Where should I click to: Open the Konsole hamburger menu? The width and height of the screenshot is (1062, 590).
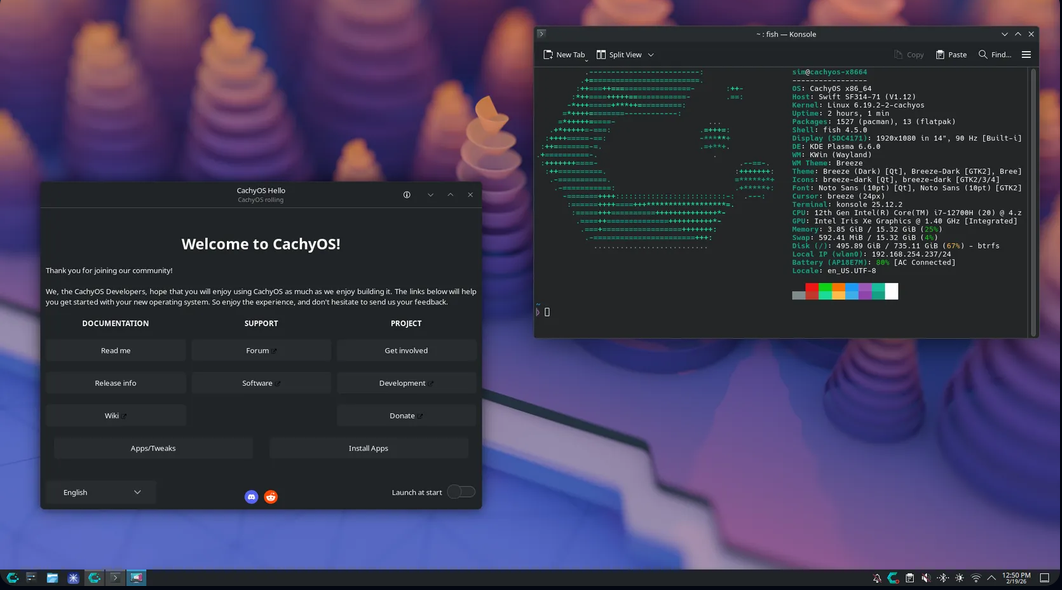(x=1026, y=55)
